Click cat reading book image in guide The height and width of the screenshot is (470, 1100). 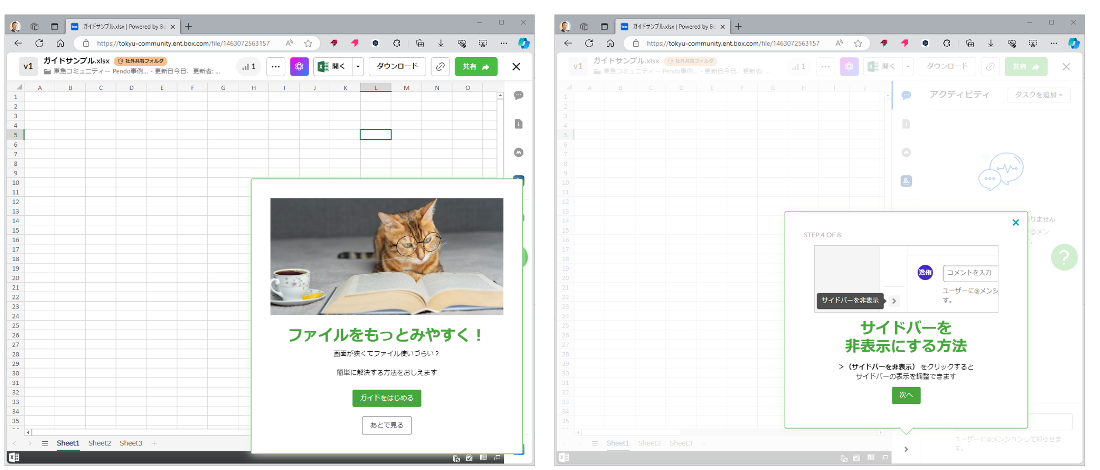click(x=387, y=256)
